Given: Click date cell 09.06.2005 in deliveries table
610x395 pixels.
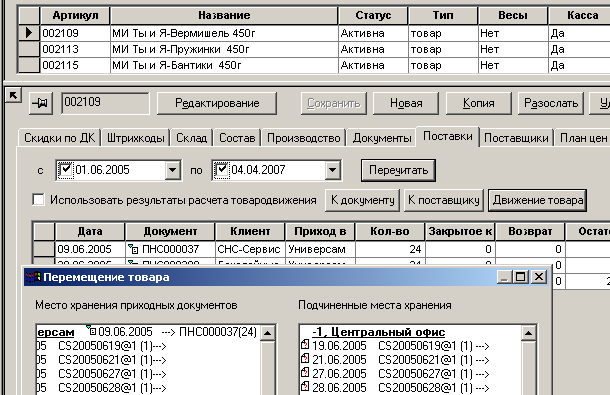Looking at the screenshot, I should 90,249.
